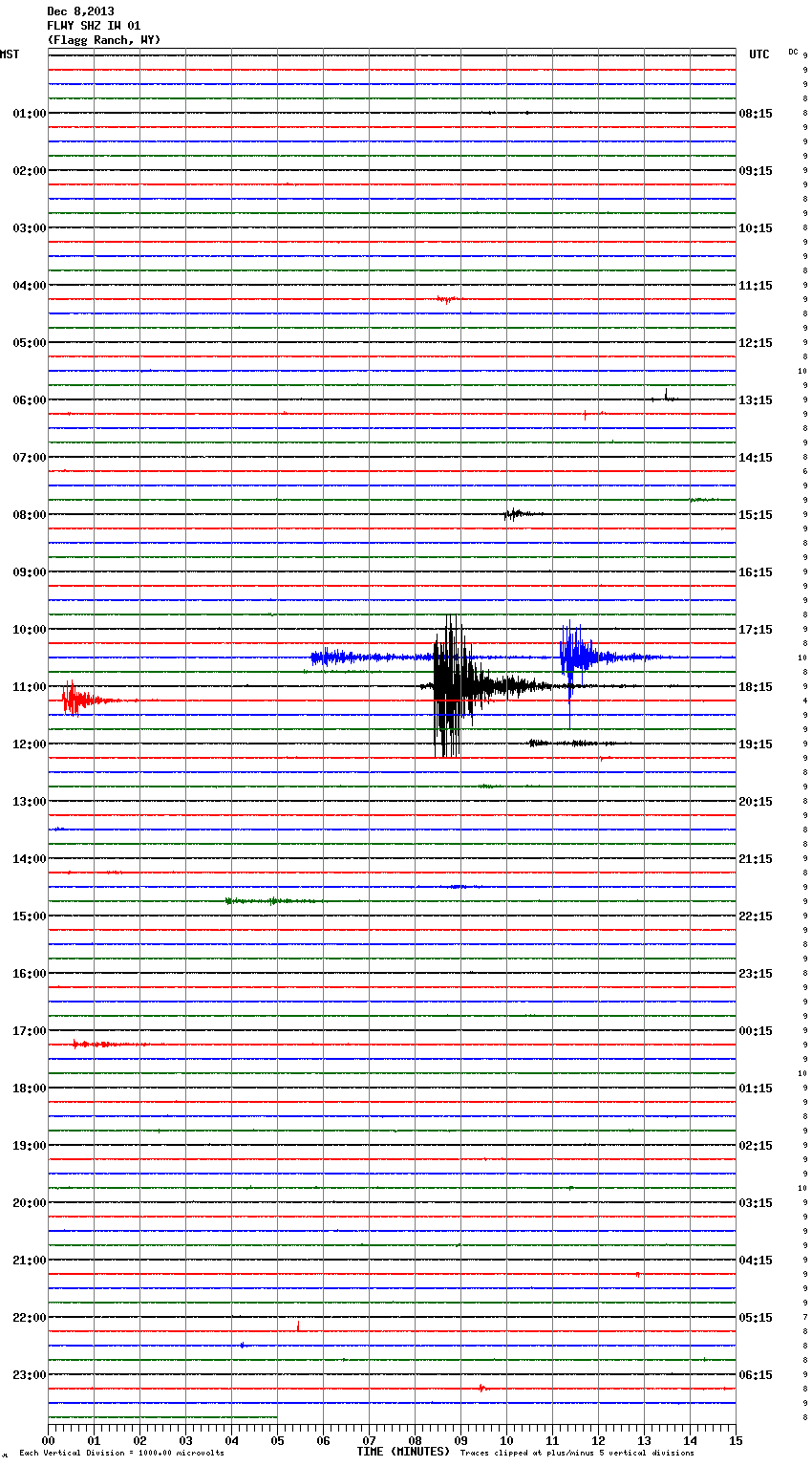This screenshot has width=812, height=1466.
Task: Click the red spike in the 22:00 hour
Action: coord(298,1326)
